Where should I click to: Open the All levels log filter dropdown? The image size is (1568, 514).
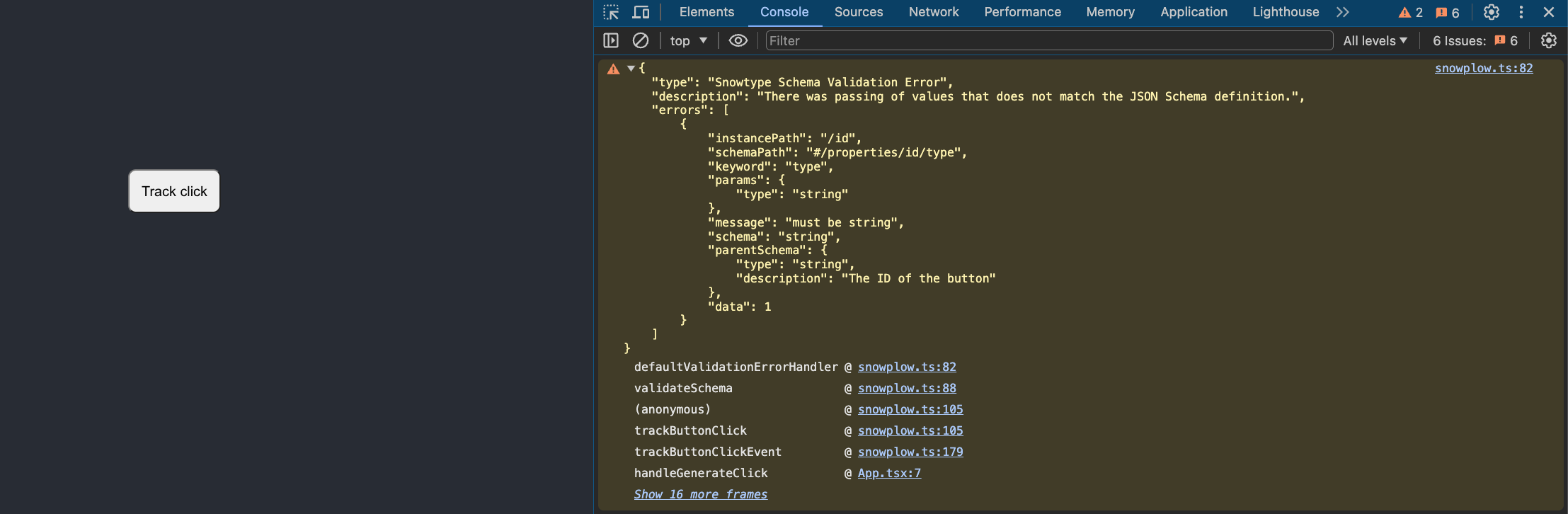1375,41
